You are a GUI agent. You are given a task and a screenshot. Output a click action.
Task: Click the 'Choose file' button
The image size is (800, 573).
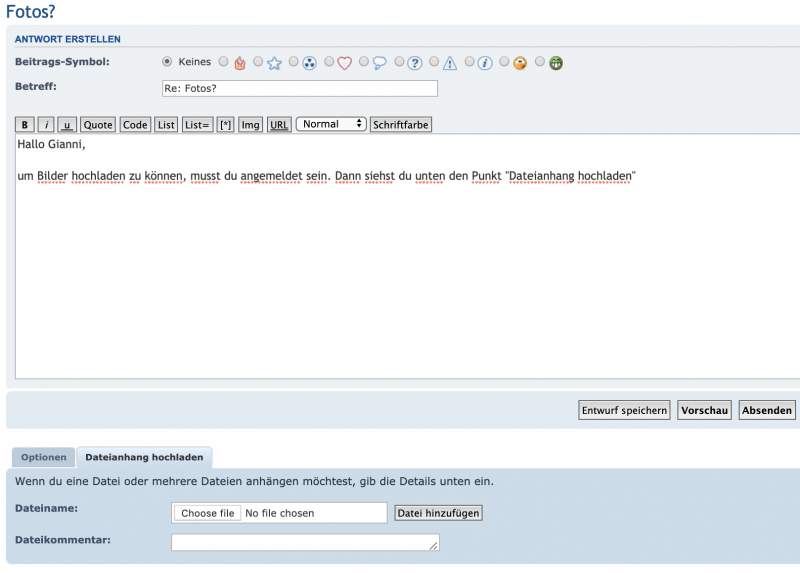(207, 513)
